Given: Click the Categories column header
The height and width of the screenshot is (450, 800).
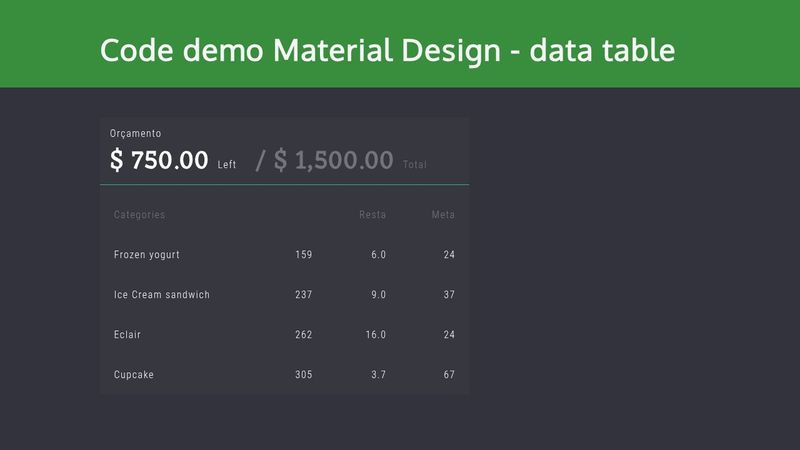Looking at the screenshot, I should point(140,215).
